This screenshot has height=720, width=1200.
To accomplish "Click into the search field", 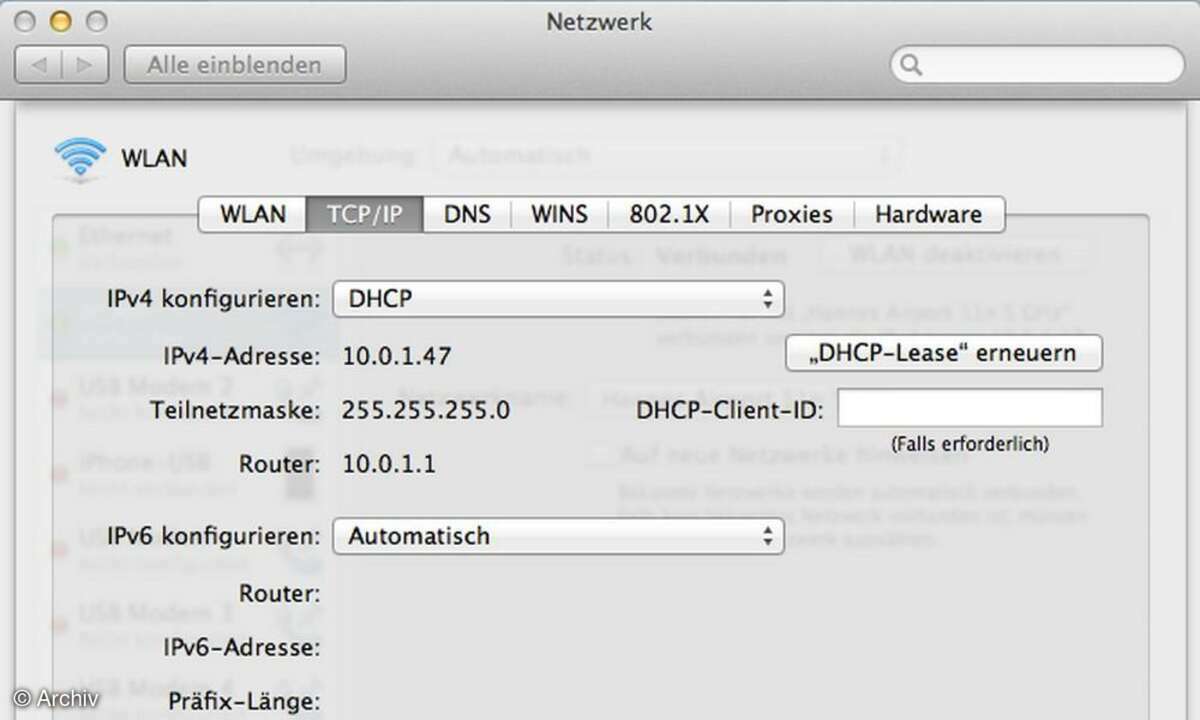I will (1037, 65).
